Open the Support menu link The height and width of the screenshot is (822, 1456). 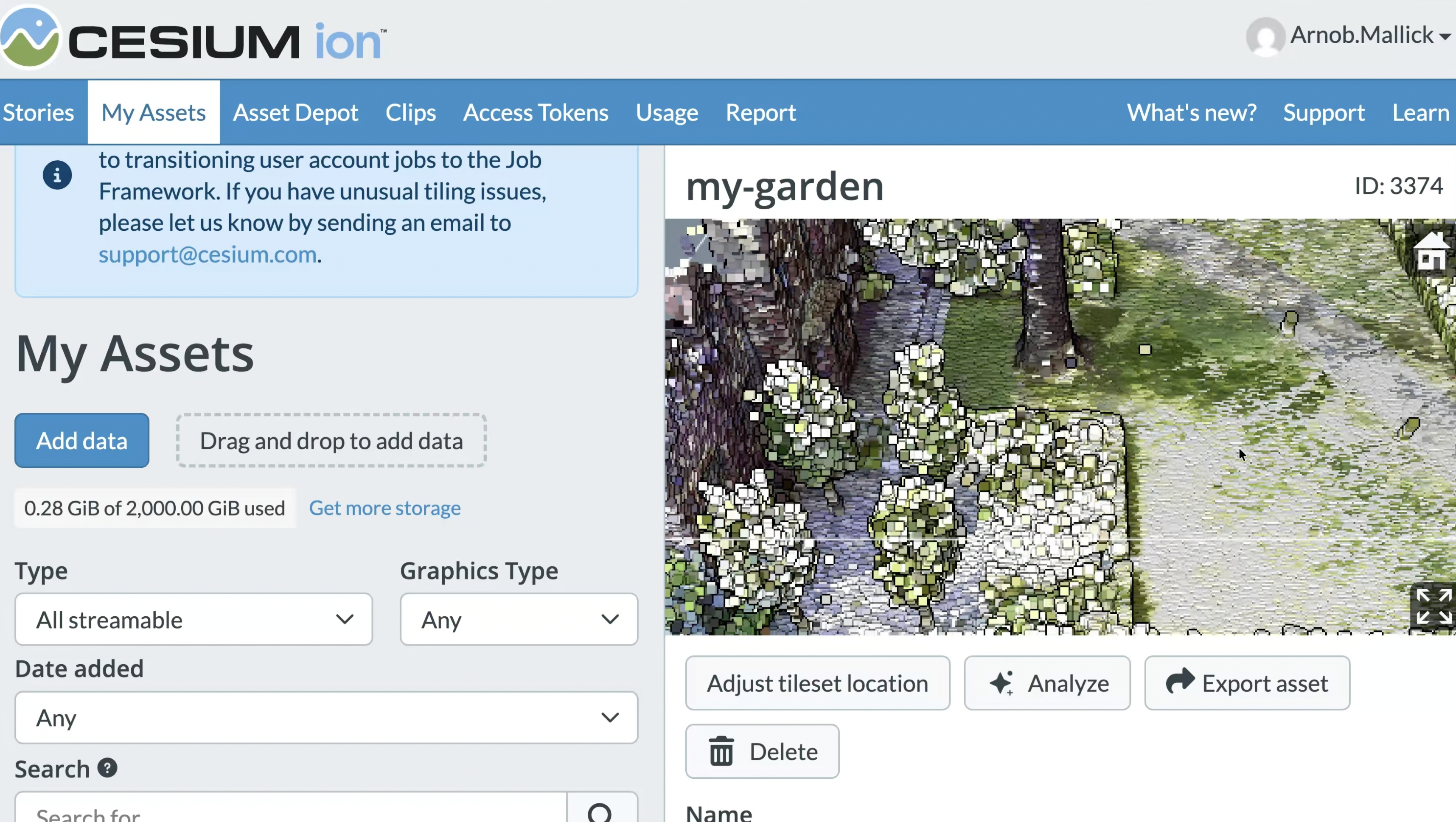1324,112
